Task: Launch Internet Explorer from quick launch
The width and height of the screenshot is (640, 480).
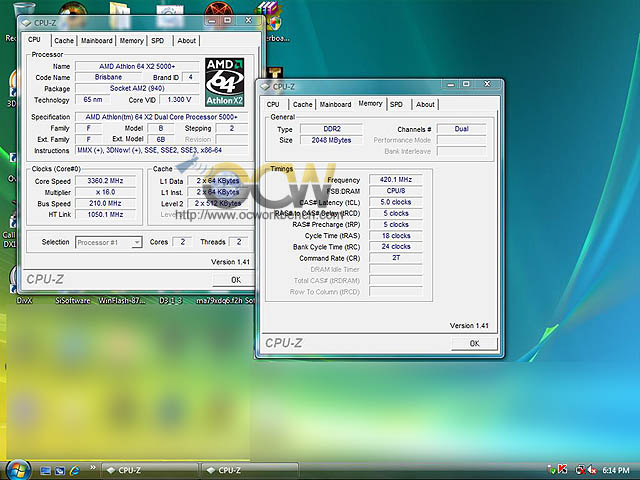Action: point(74,471)
